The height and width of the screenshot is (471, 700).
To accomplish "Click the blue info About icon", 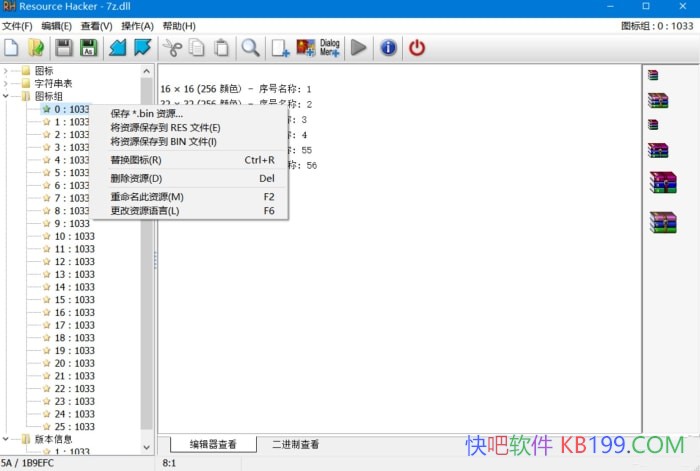I will [388, 47].
